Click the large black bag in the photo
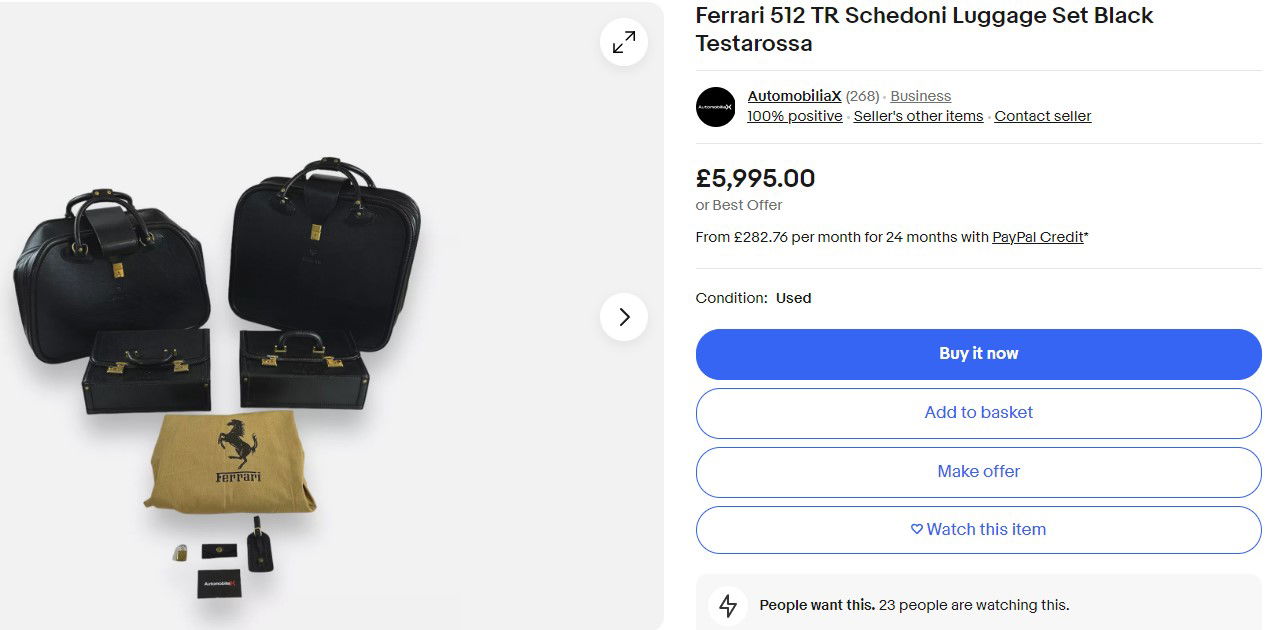Viewport: 1270px width, 630px height. click(x=323, y=255)
